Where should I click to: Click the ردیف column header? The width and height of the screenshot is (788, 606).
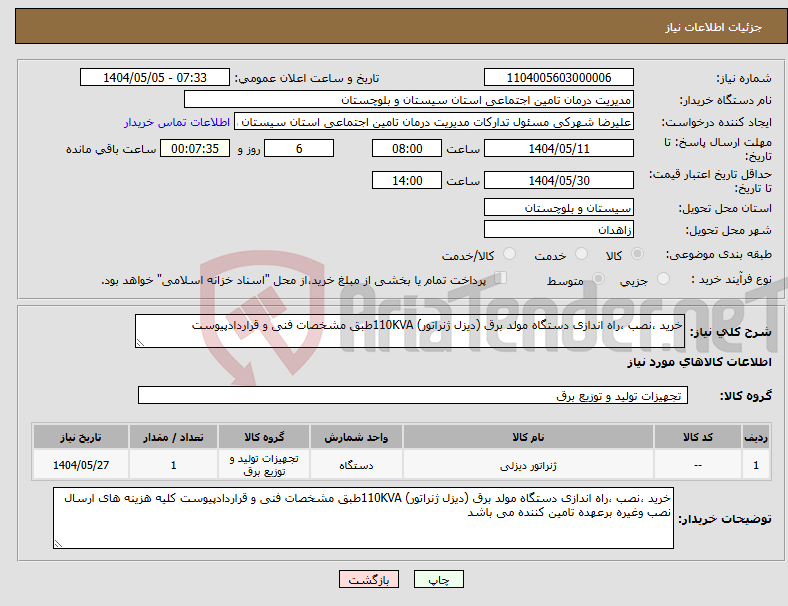(x=755, y=437)
